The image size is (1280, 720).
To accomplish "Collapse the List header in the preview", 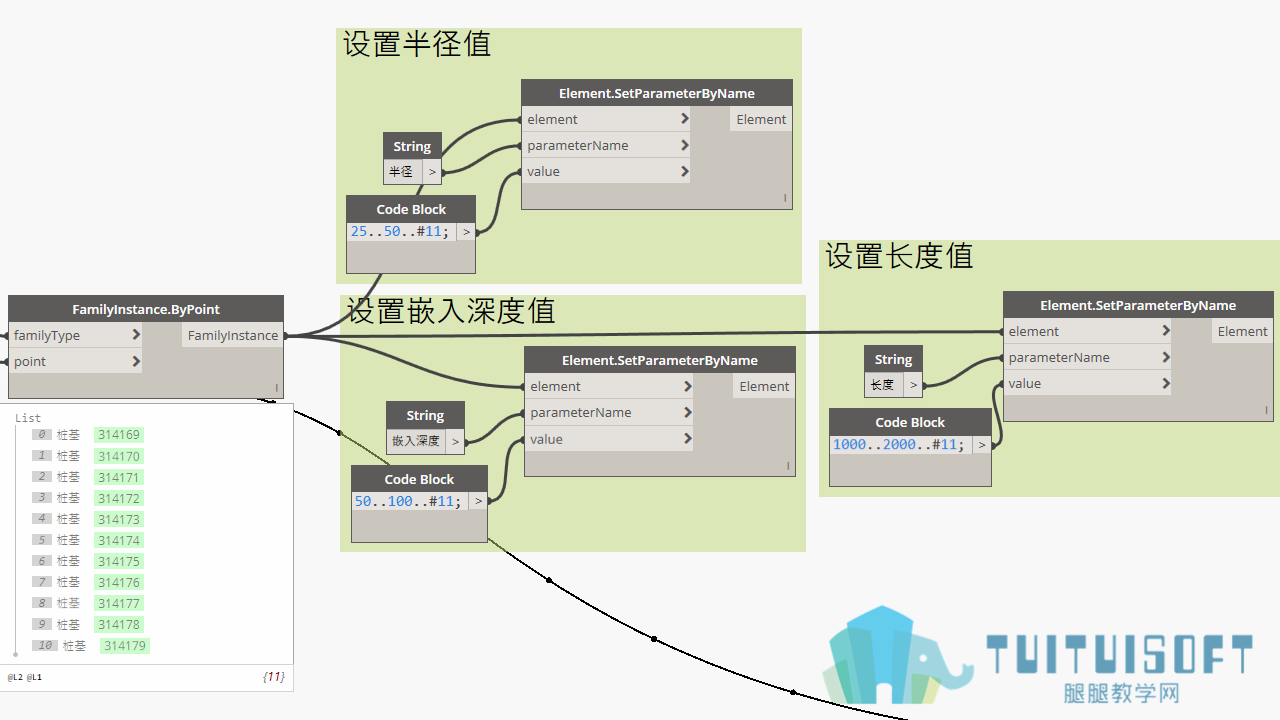I will [x=28, y=418].
